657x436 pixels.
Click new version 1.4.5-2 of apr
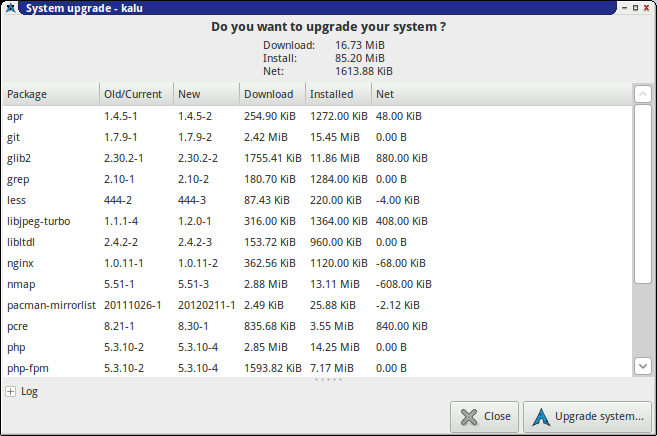coord(195,116)
